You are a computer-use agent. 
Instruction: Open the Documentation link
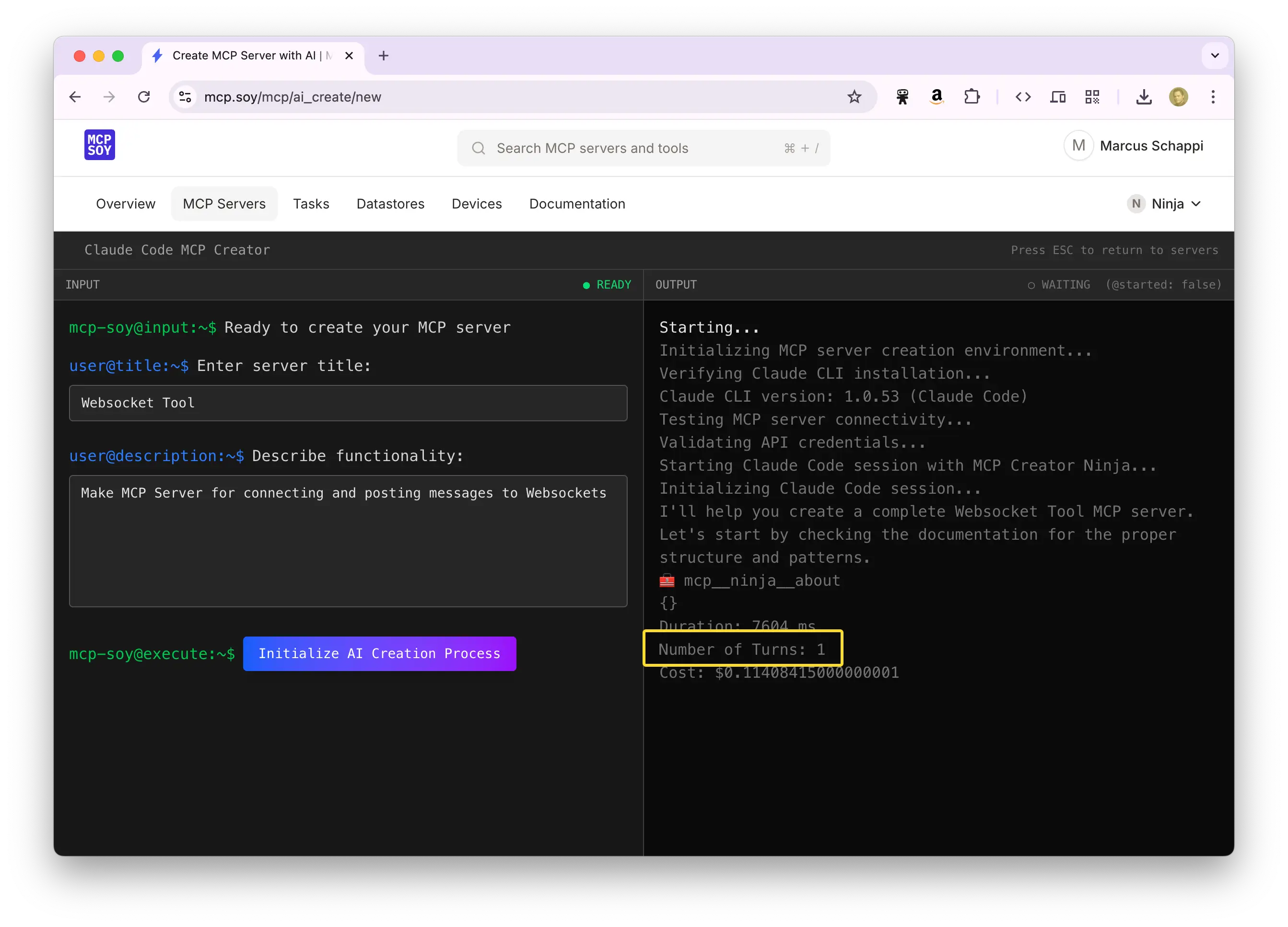click(577, 204)
